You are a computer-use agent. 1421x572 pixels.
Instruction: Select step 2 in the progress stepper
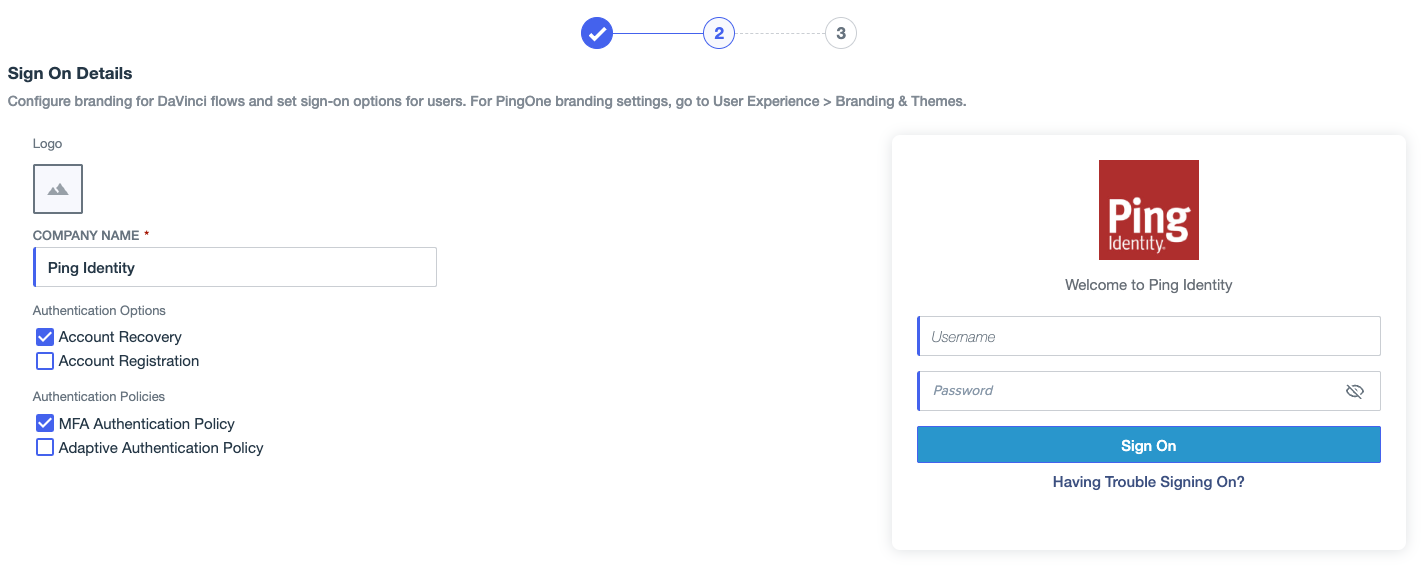point(719,33)
